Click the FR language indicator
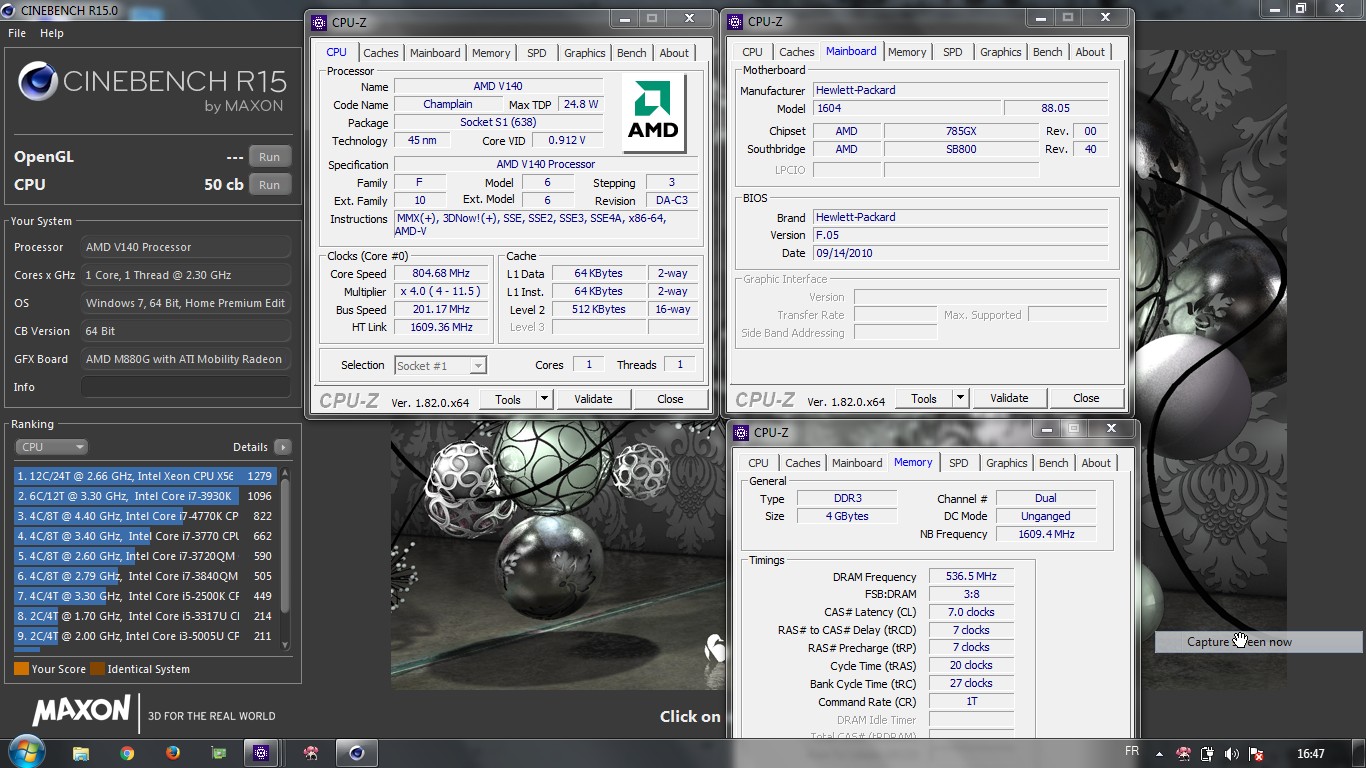The height and width of the screenshot is (768, 1366). tap(1132, 751)
